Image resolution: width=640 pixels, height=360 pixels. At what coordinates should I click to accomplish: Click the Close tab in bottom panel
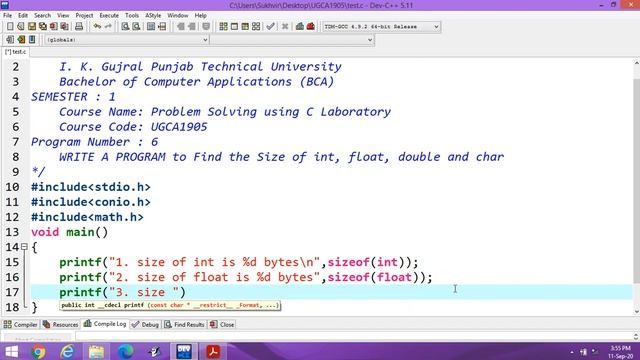tap(222, 324)
